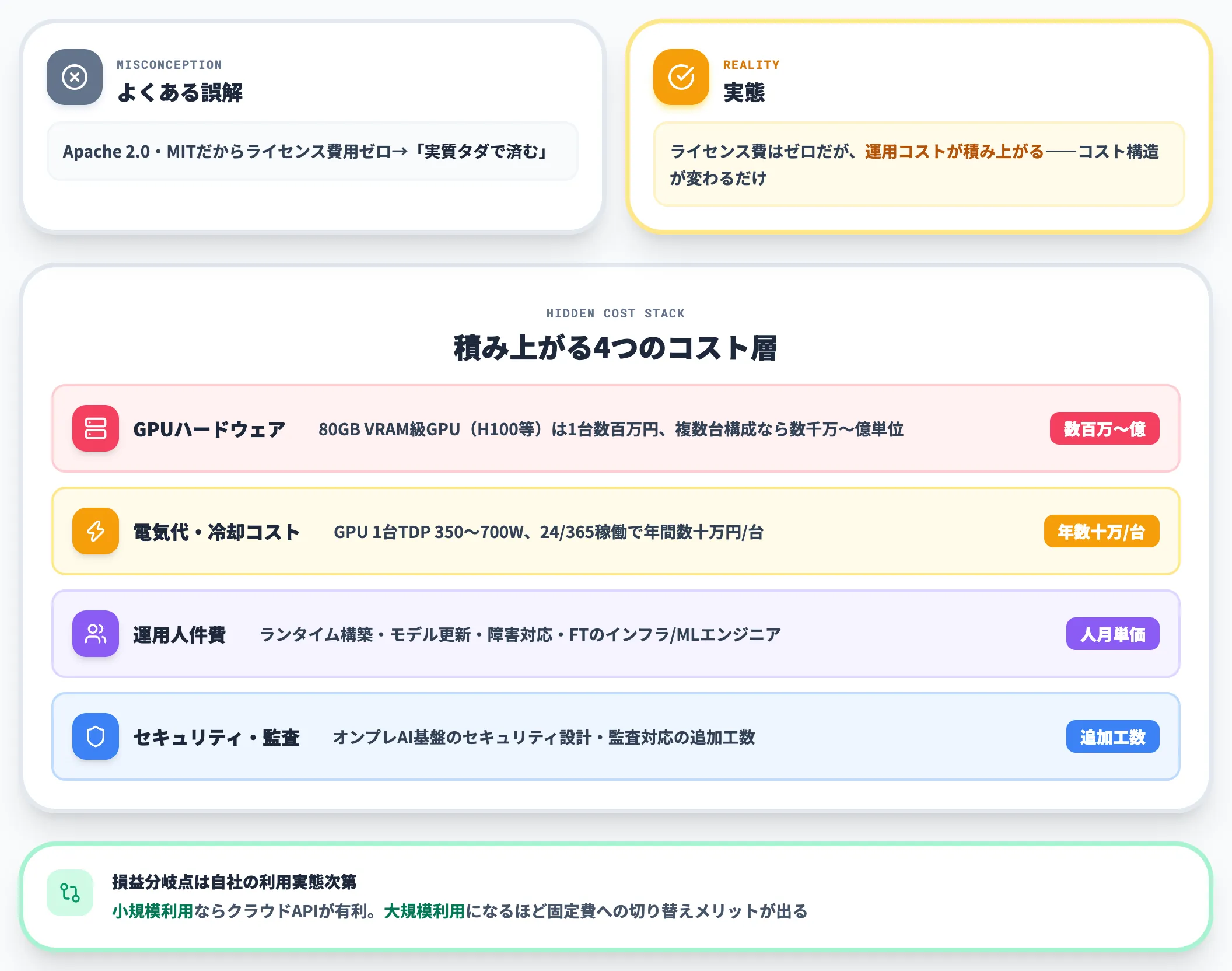Screen dimensions: 1232x971
Task: Click the purple people icon for 運用人件費
Action: tap(96, 634)
